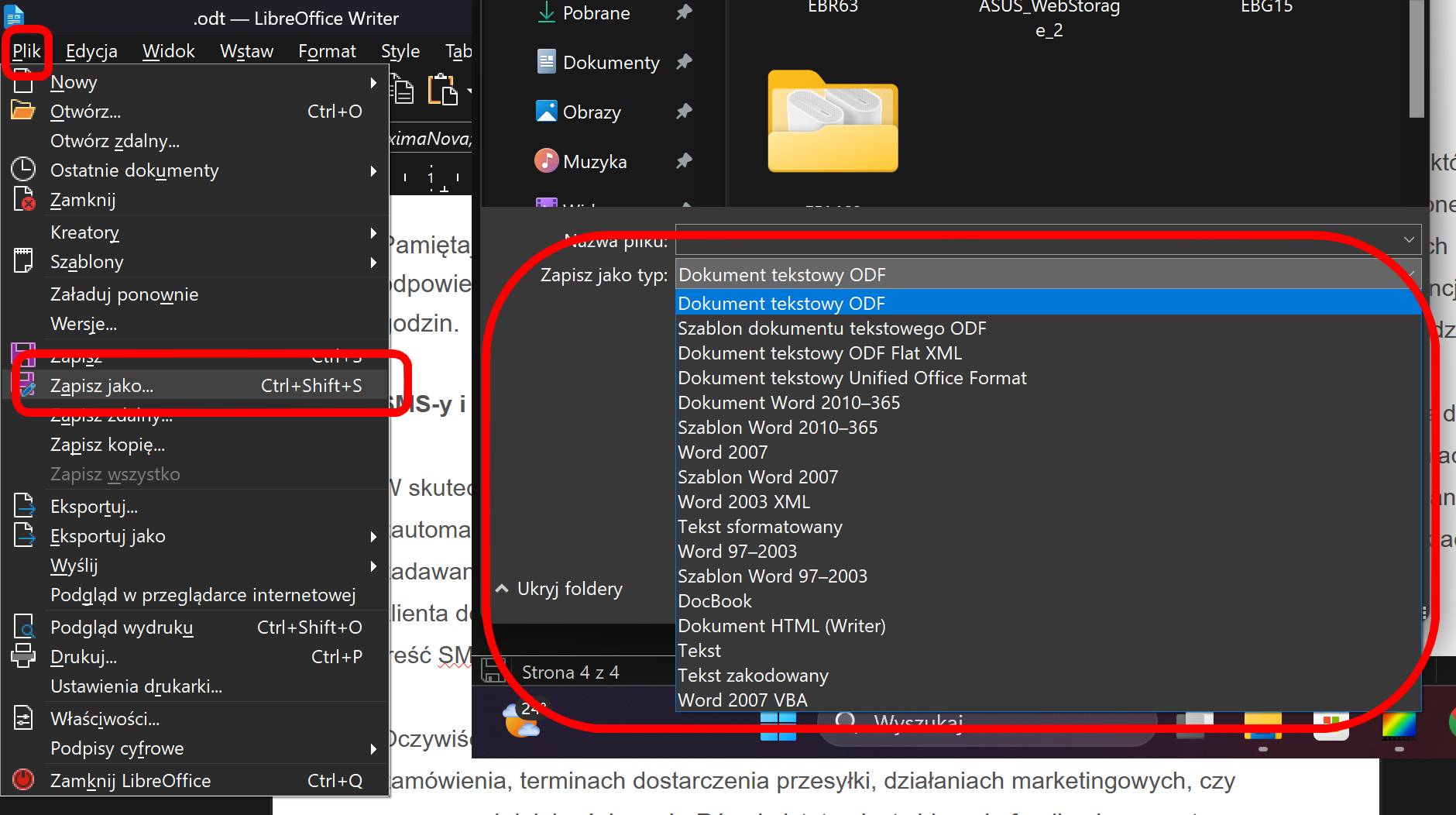Click the rainbow-colored app icon on taskbar
1456x815 pixels.
coord(1399,726)
